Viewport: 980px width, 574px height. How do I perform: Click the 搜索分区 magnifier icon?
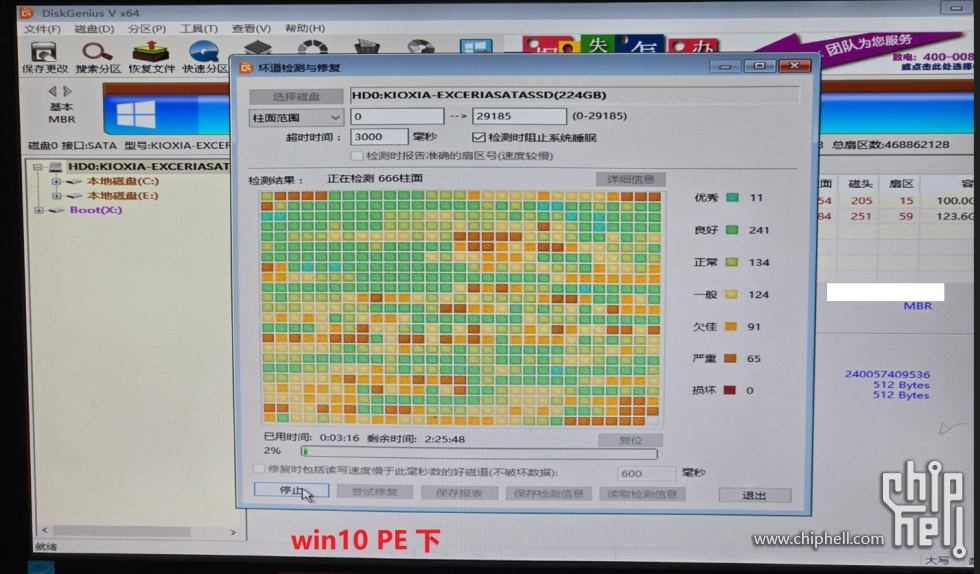(x=97, y=52)
